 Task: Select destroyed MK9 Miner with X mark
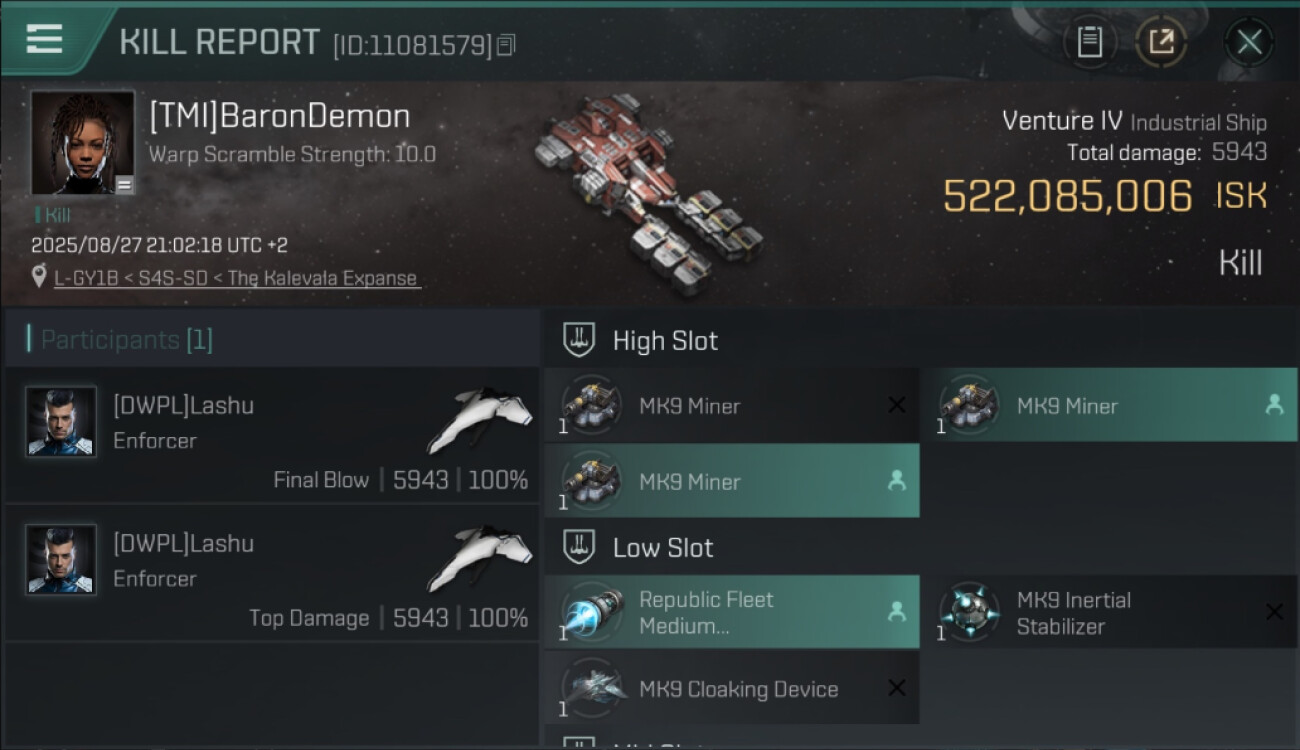tap(731, 405)
